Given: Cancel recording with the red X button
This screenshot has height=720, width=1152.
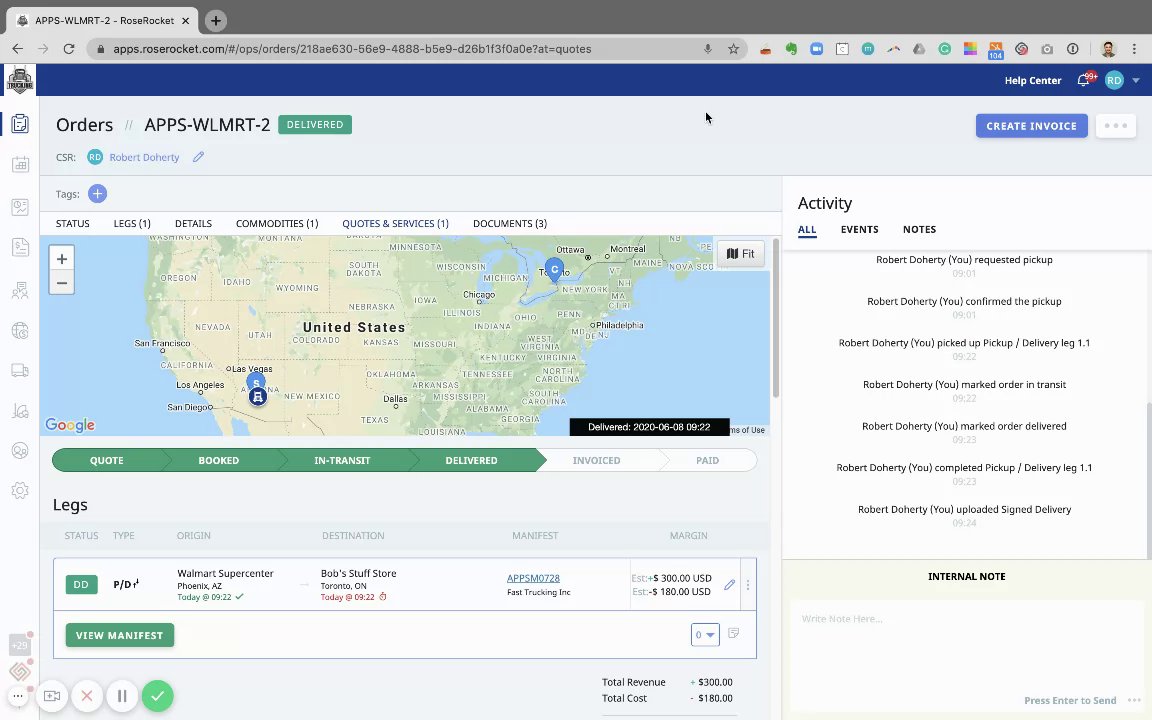Looking at the screenshot, I should tap(87, 696).
